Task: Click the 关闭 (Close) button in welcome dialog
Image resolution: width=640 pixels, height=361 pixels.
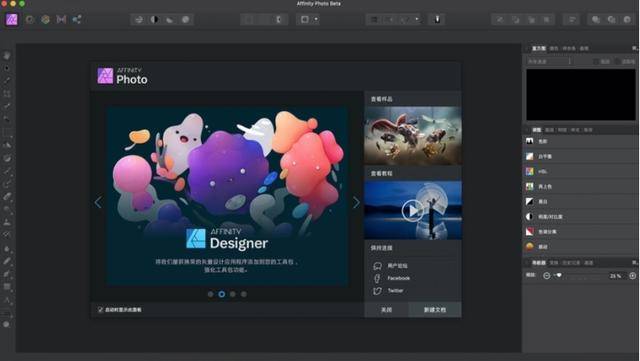Action: [x=386, y=310]
